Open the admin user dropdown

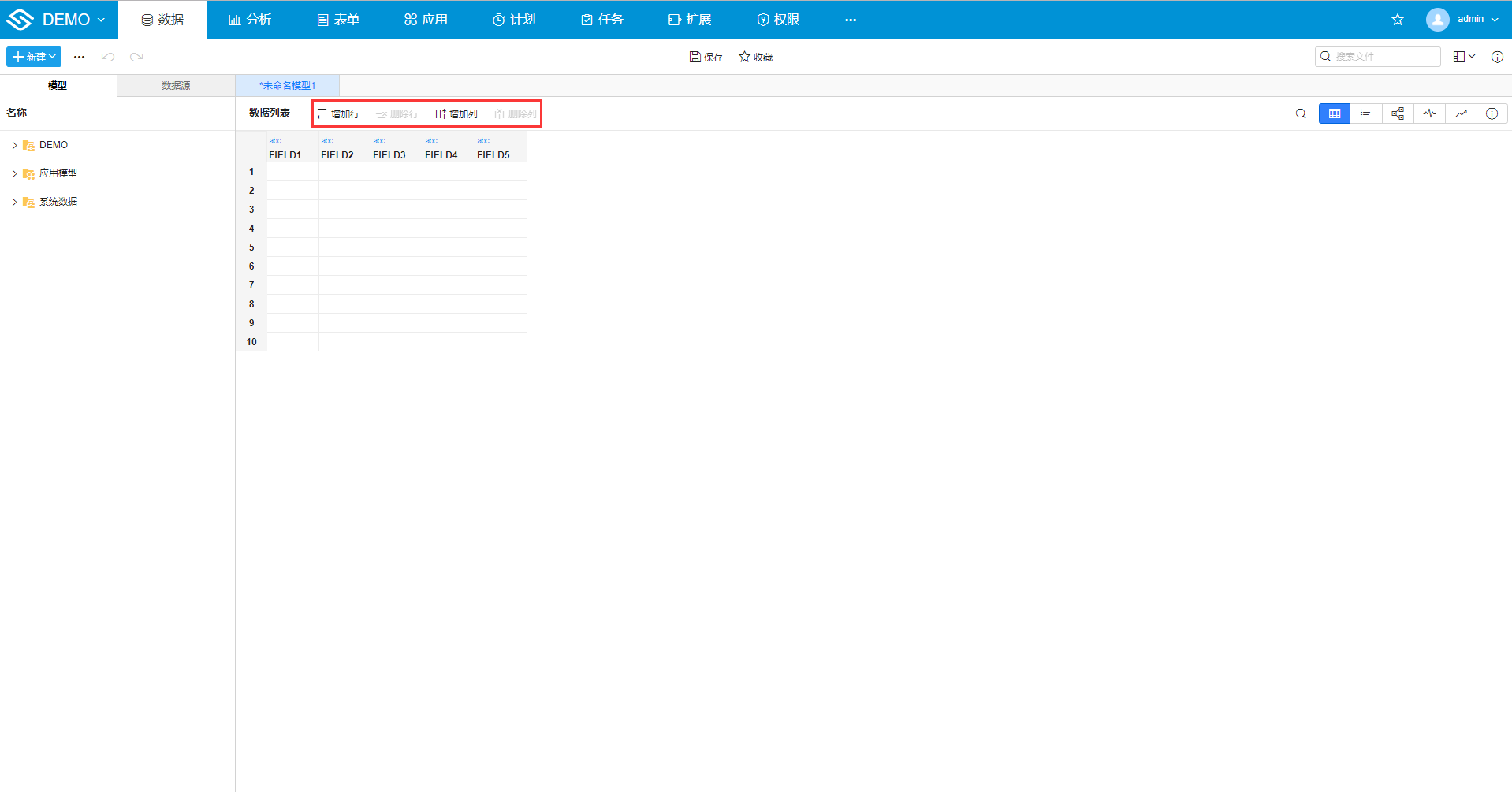pyautogui.click(x=1463, y=20)
